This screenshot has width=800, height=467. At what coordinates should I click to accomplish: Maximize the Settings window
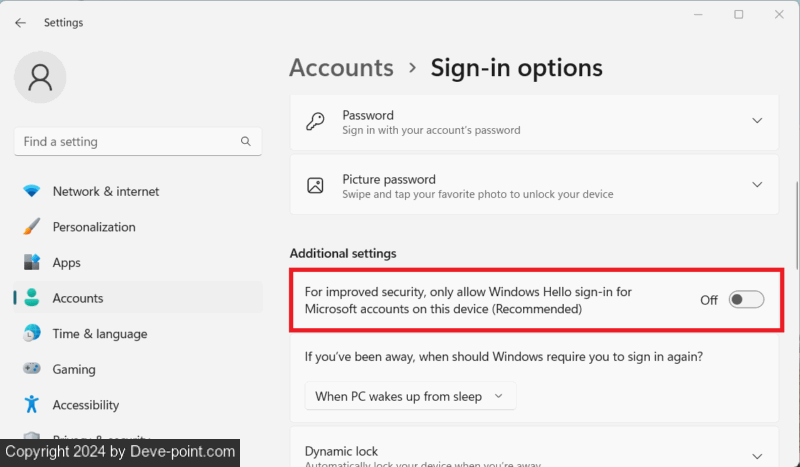click(x=739, y=14)
